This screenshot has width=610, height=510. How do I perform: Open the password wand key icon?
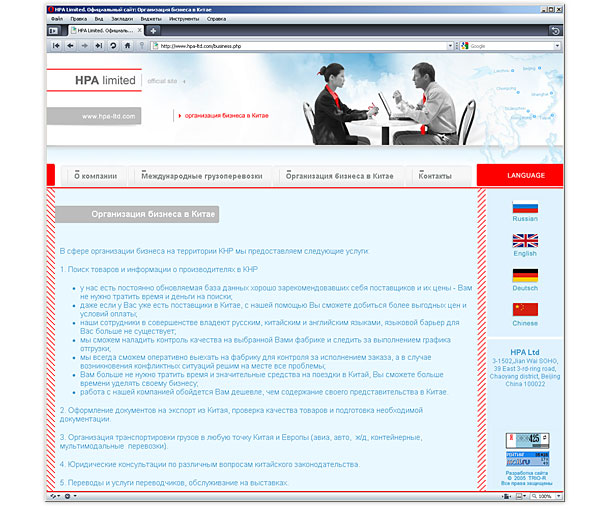142,46
